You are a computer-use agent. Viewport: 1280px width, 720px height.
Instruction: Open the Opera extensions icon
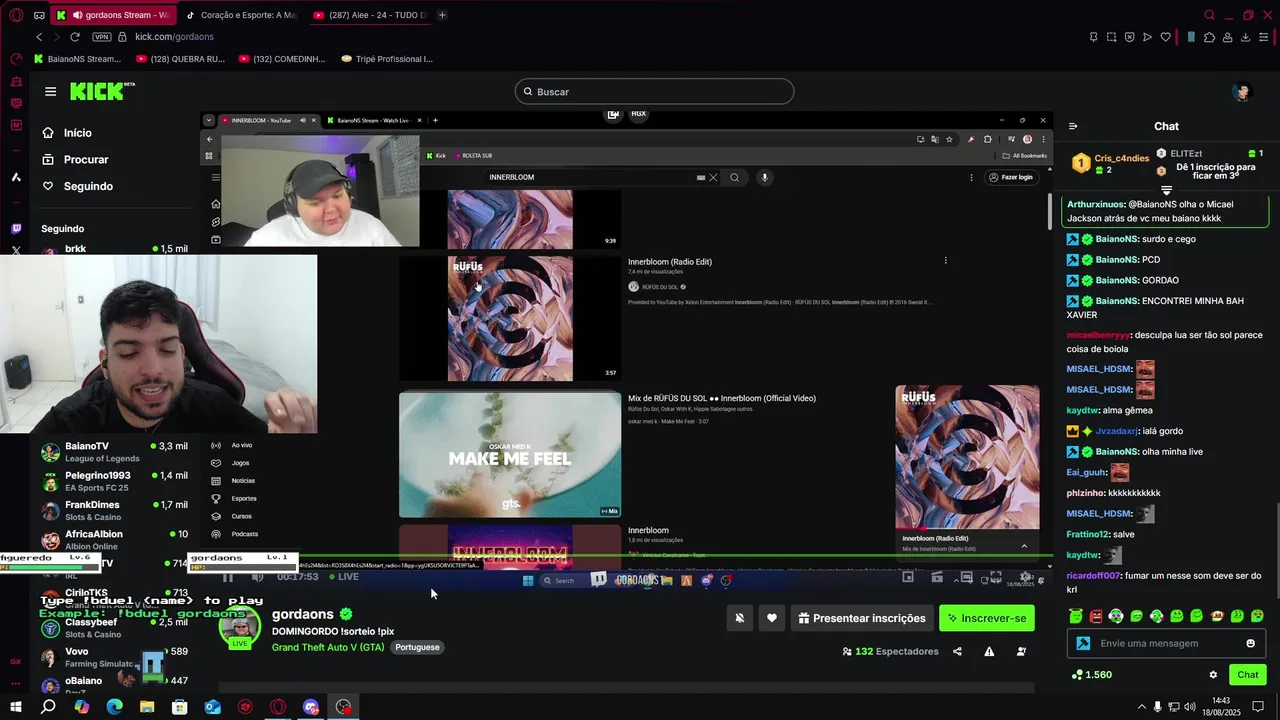click(x=1209, y=37)
